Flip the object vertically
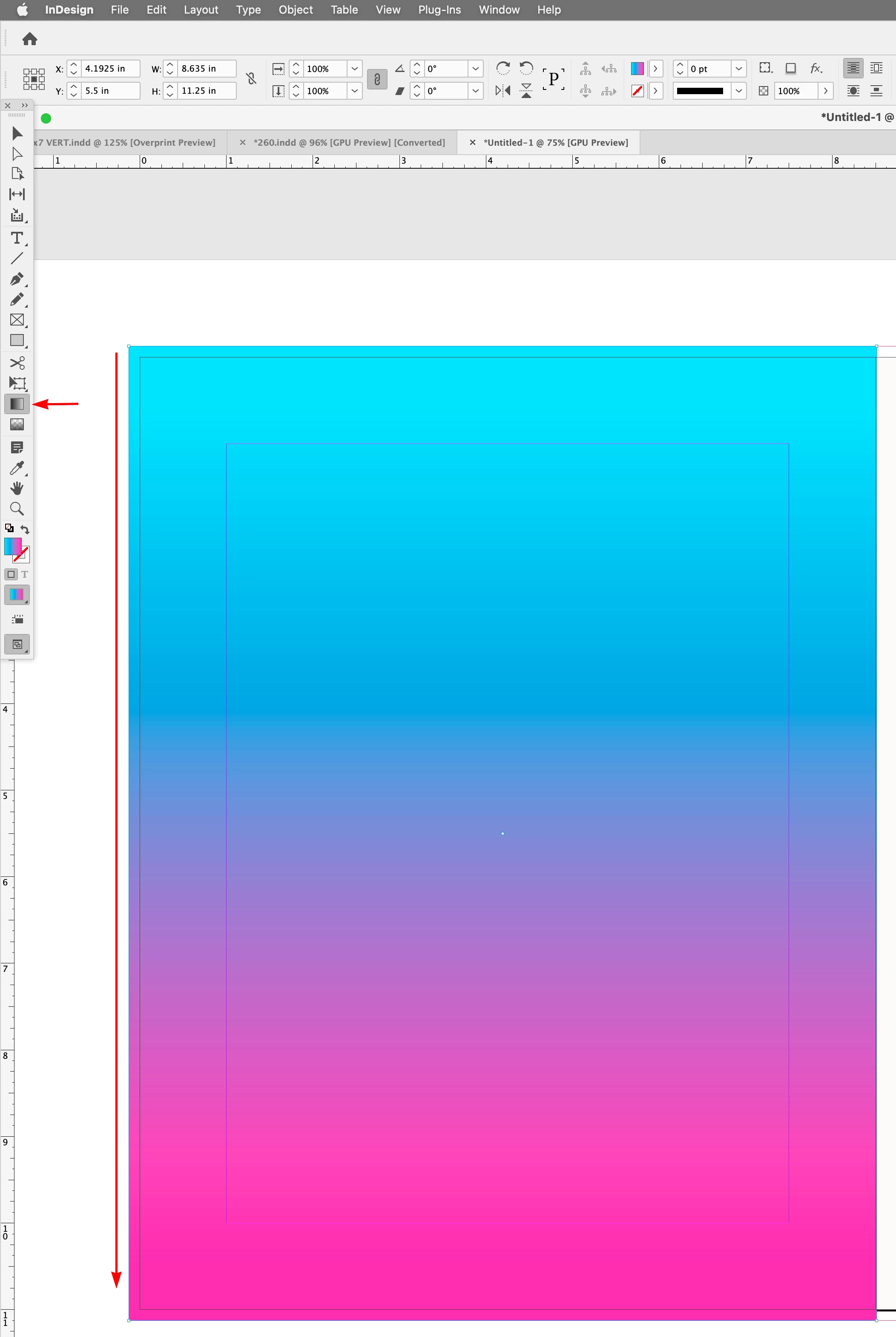This screenshot has height=1337, width=896. tap(526, 91)
